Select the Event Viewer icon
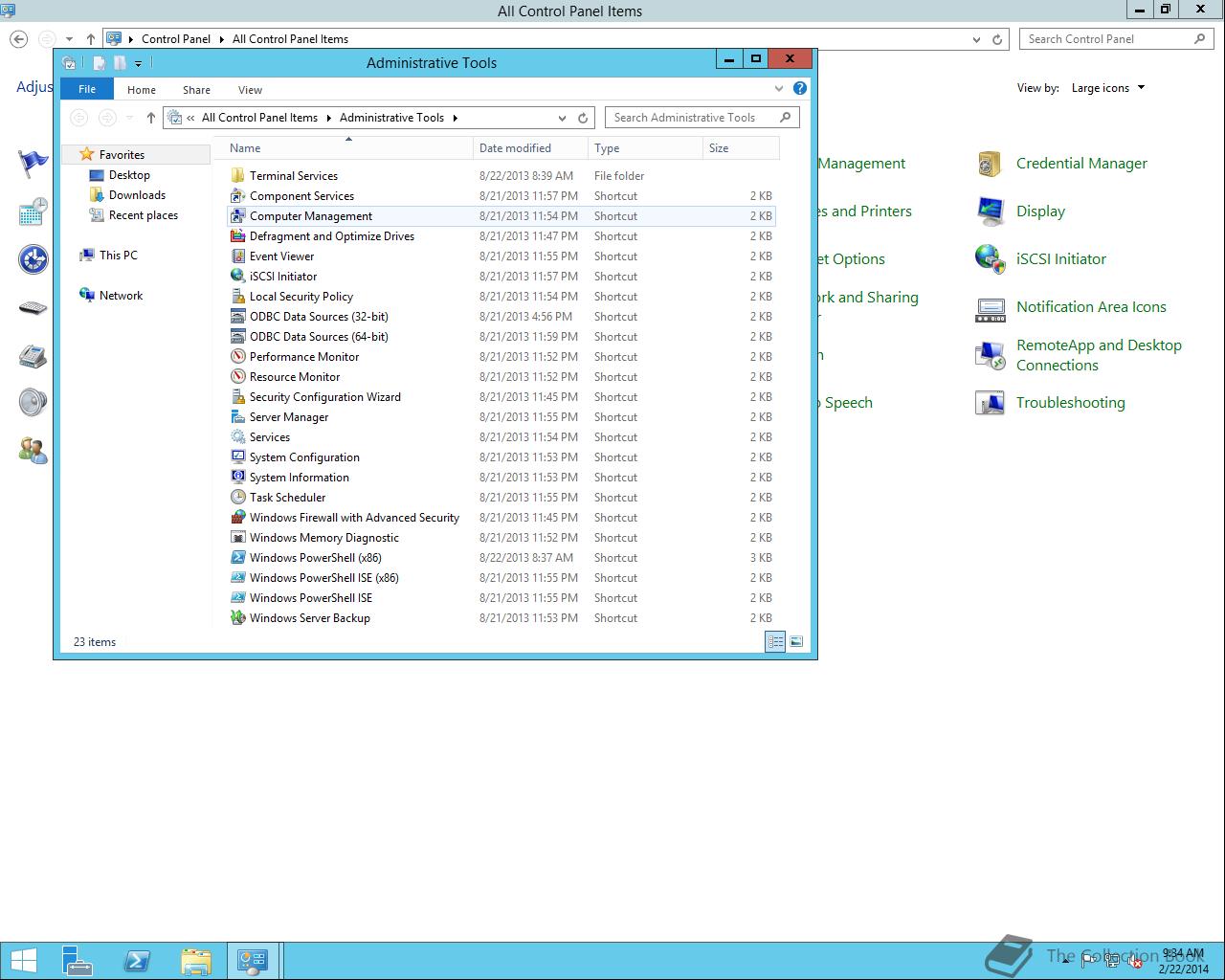The image size is (1225, 980). tap(237, 256)
